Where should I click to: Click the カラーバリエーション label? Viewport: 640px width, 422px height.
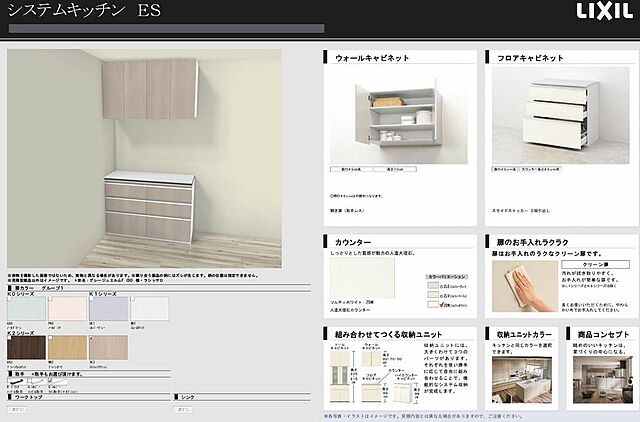(447, 276)
